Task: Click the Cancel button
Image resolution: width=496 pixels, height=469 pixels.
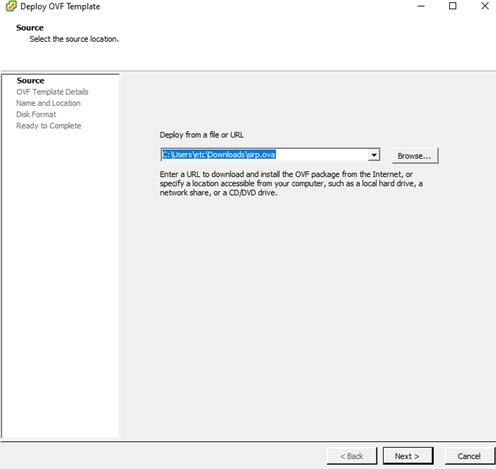Action: 469,456
